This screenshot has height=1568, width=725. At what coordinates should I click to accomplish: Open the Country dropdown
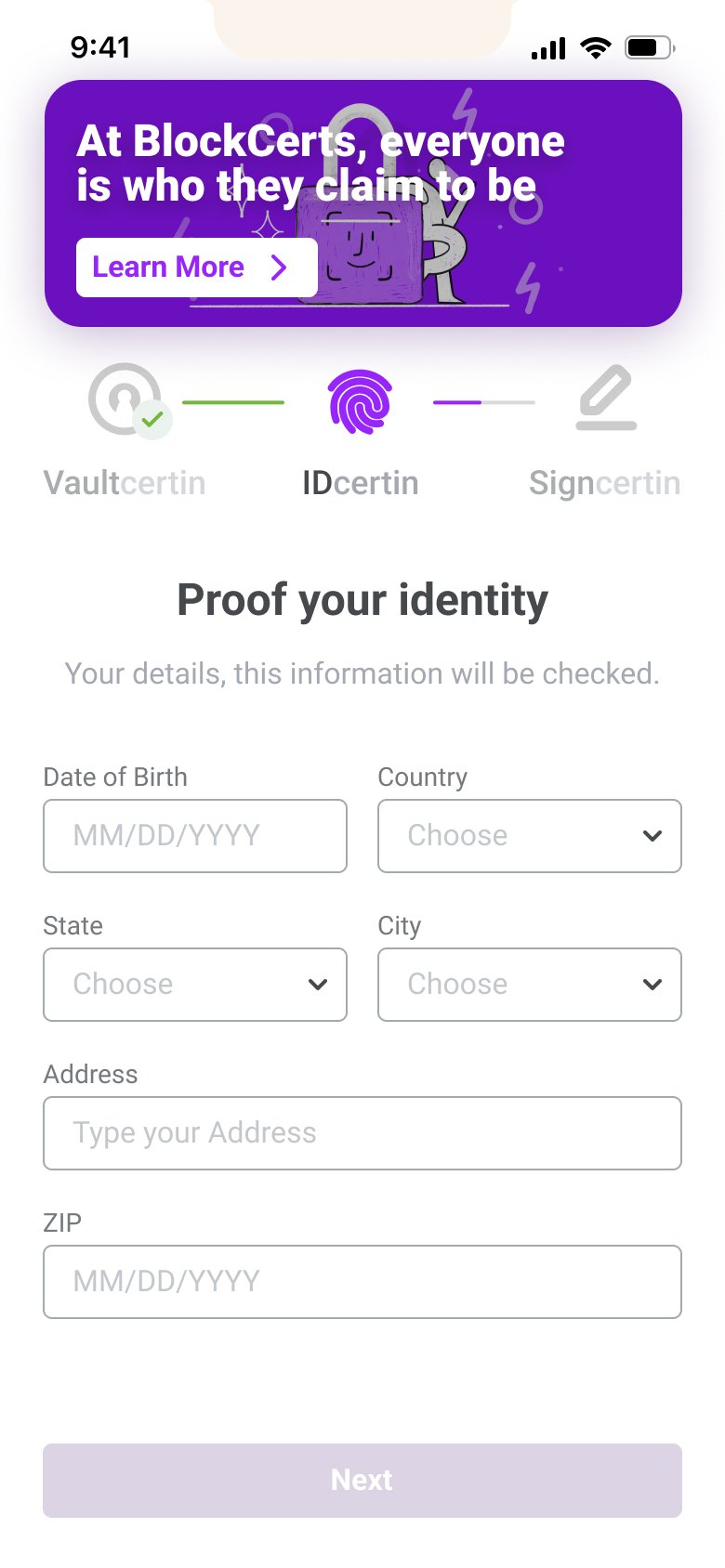(530, 836)
